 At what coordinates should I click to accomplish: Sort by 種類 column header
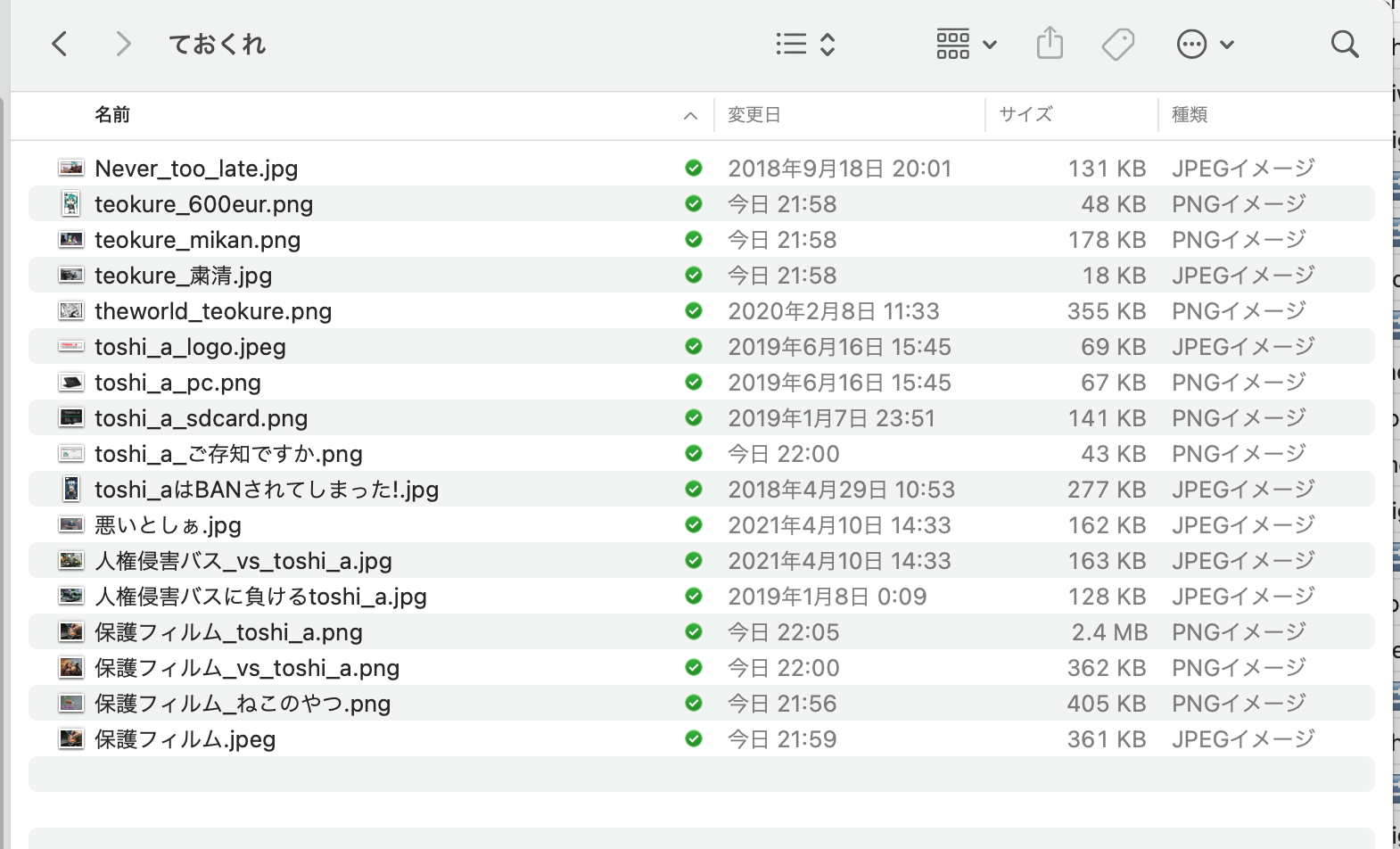1189,114
